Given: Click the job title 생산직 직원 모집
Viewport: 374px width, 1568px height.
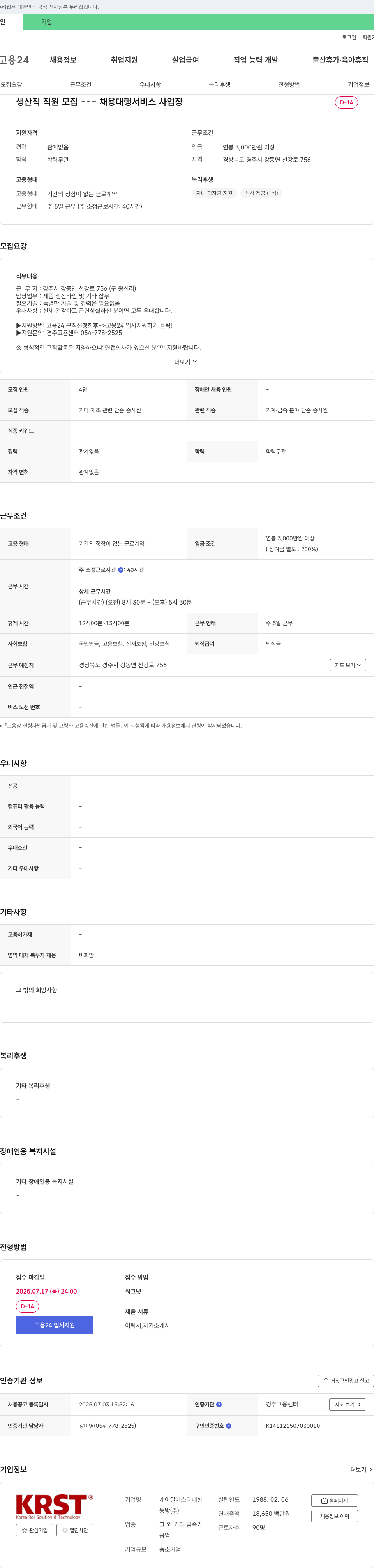Looking at the screenshot, I should [x=99, y=102].
